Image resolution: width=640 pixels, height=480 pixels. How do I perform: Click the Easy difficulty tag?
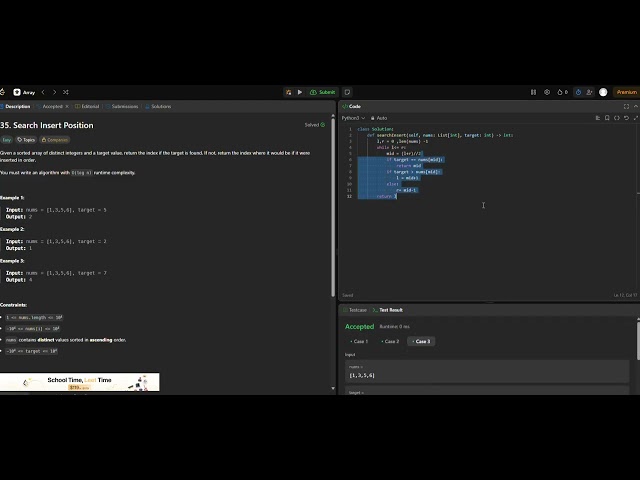click(7, 140)
